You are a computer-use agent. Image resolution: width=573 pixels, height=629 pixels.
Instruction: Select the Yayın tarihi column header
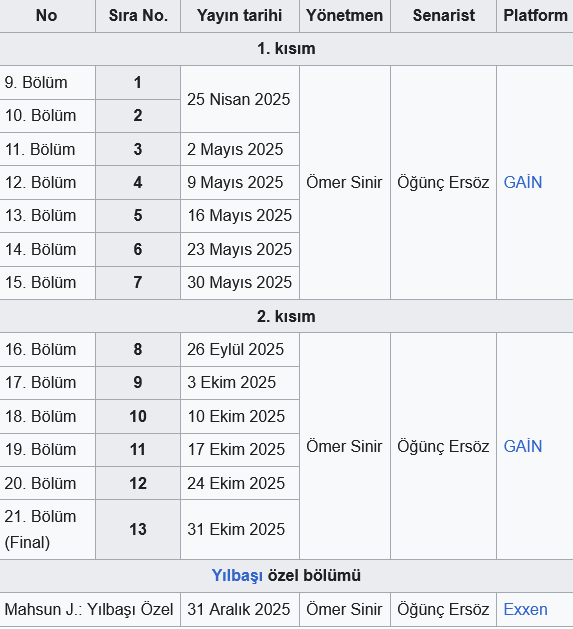[x=240, y=16]
